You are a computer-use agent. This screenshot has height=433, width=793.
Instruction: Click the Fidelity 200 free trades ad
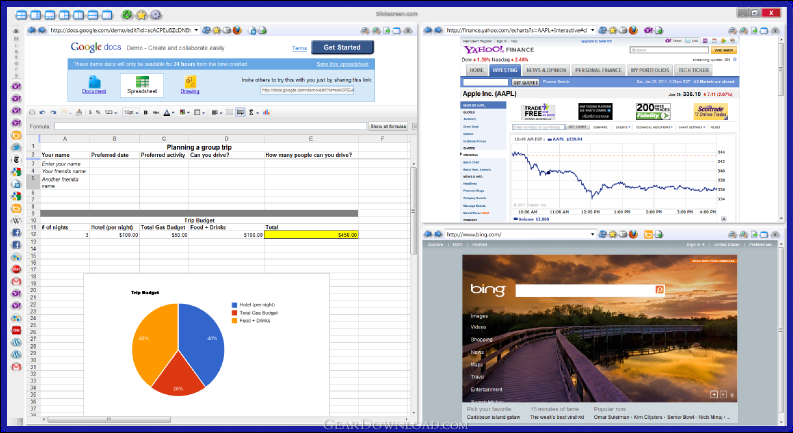[x=653, y=111]
